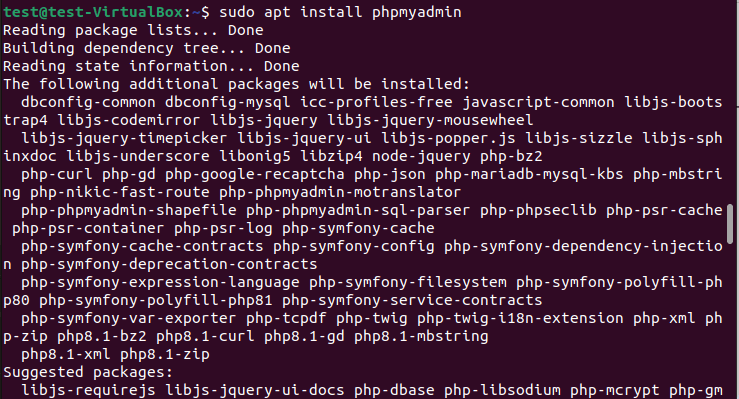Image resolution: width=739 pixels, height=399 pixels.
Task: Click the php-twig-i18n-extension package name
Action: click(520, 318)
